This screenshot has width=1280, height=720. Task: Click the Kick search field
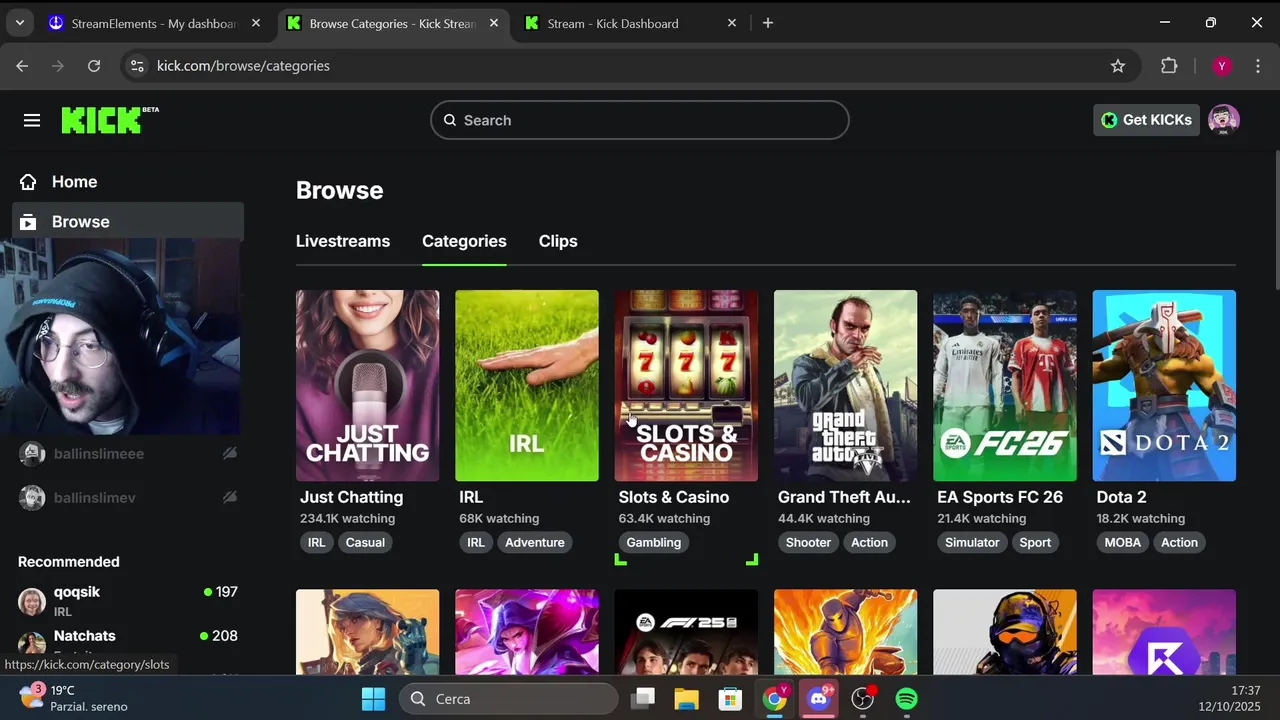tap(640, 120)
